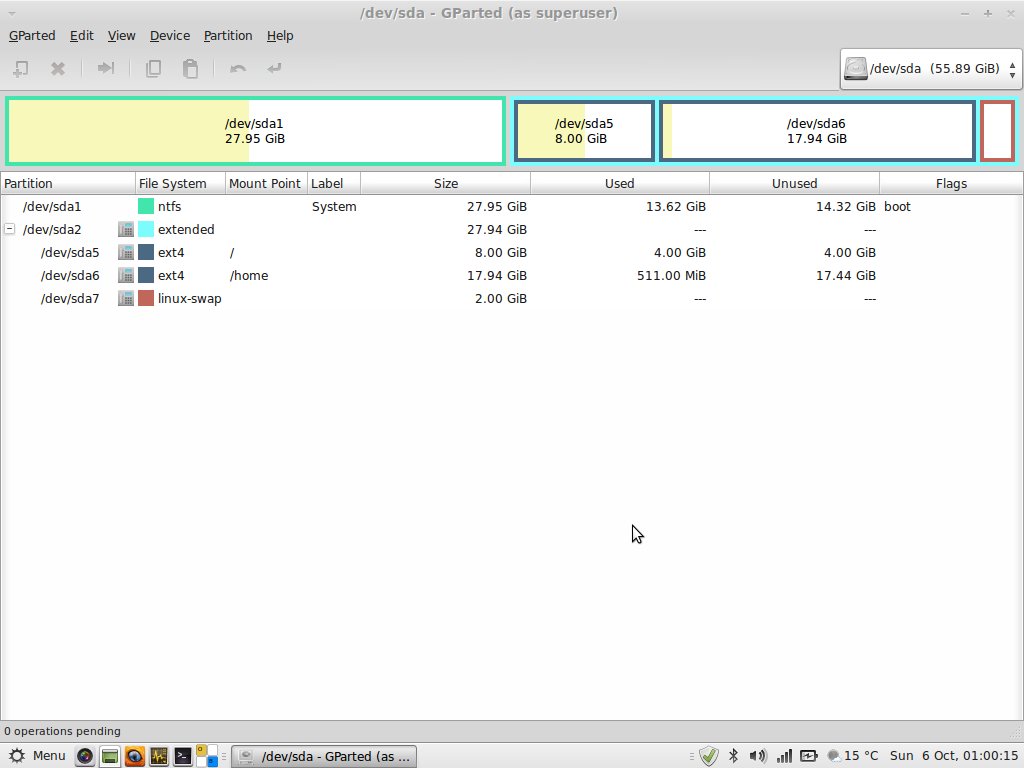The width and height of the screenshot is (1024, 768).
Task: Select the red swap block in disk map
Action: tap(997, 131)
